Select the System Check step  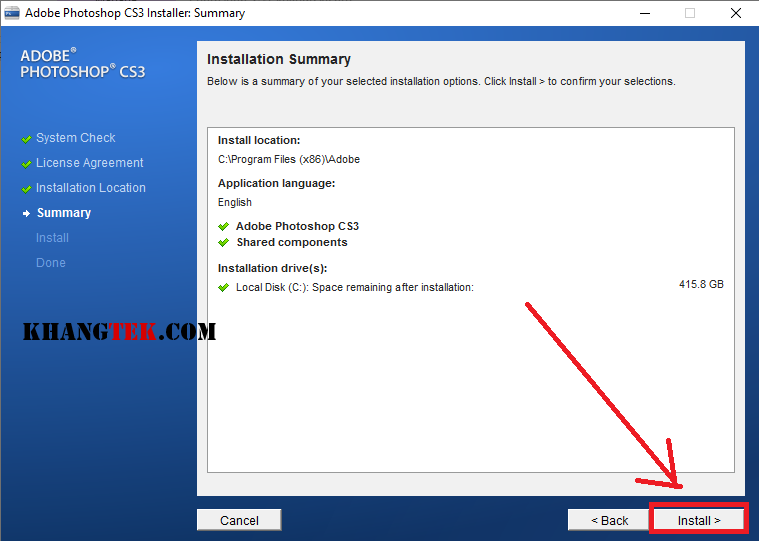pos(76,138)
